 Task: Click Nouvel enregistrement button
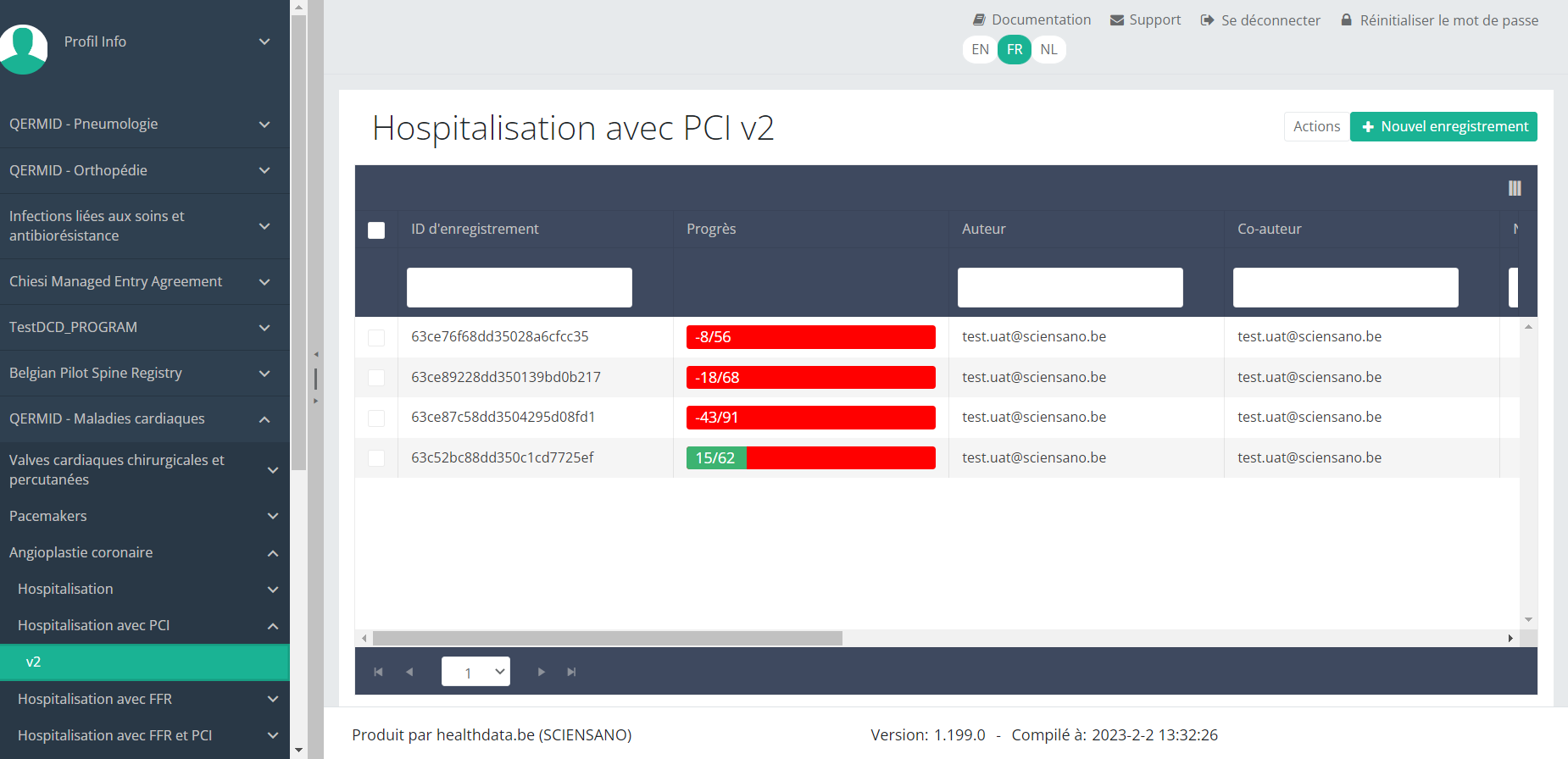pos(1443,126)
